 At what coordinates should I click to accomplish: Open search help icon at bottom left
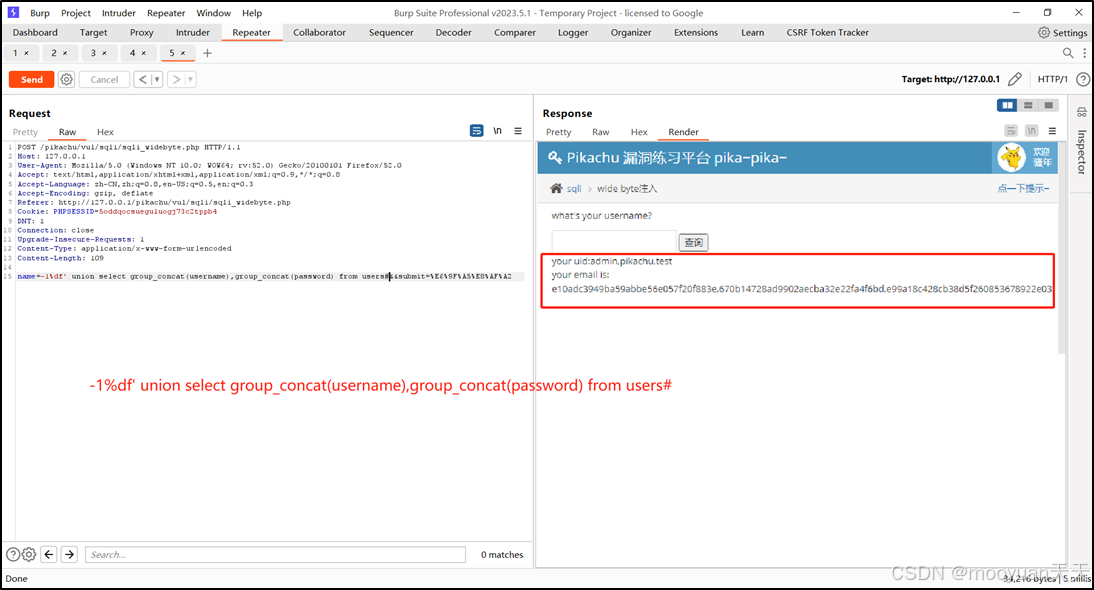click(13, 554)
